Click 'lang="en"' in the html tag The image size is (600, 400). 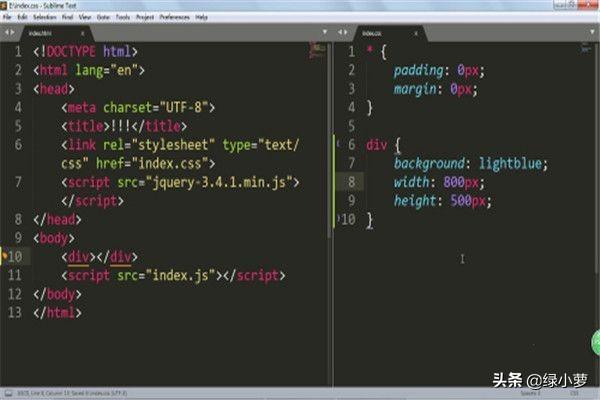pyautogui.click(x=106, y=70)
